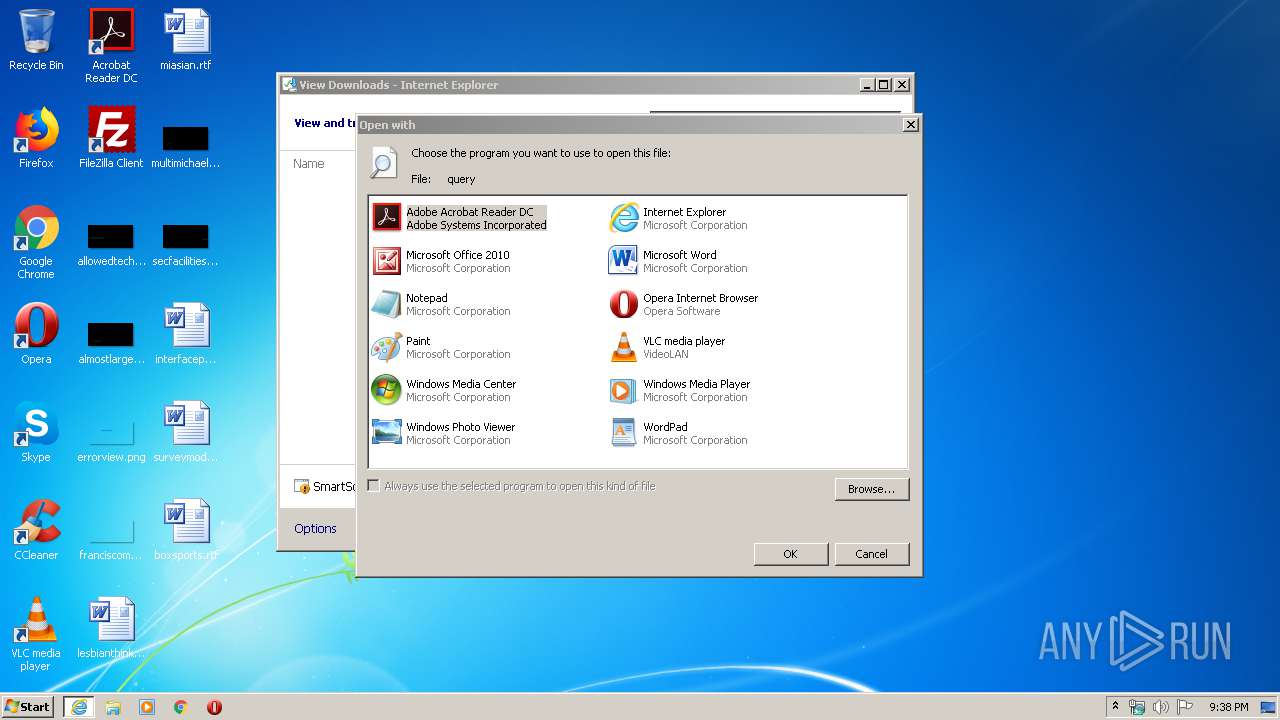This screenshot has width=1280, height=720.
Task: Open Recycle Bin desktop icon
Action: tap(36, 40)
